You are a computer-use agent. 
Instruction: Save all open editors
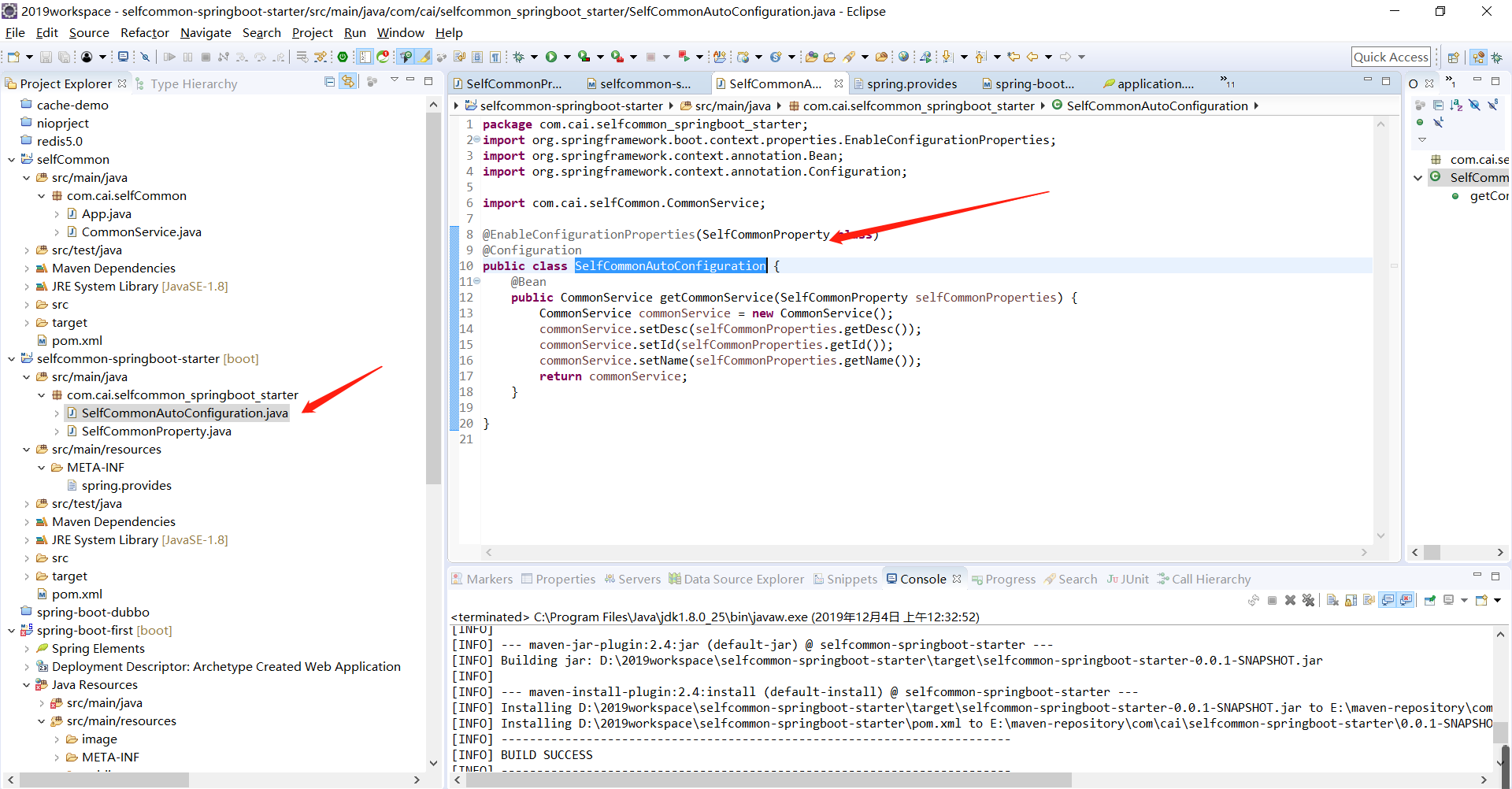[63, 56]
